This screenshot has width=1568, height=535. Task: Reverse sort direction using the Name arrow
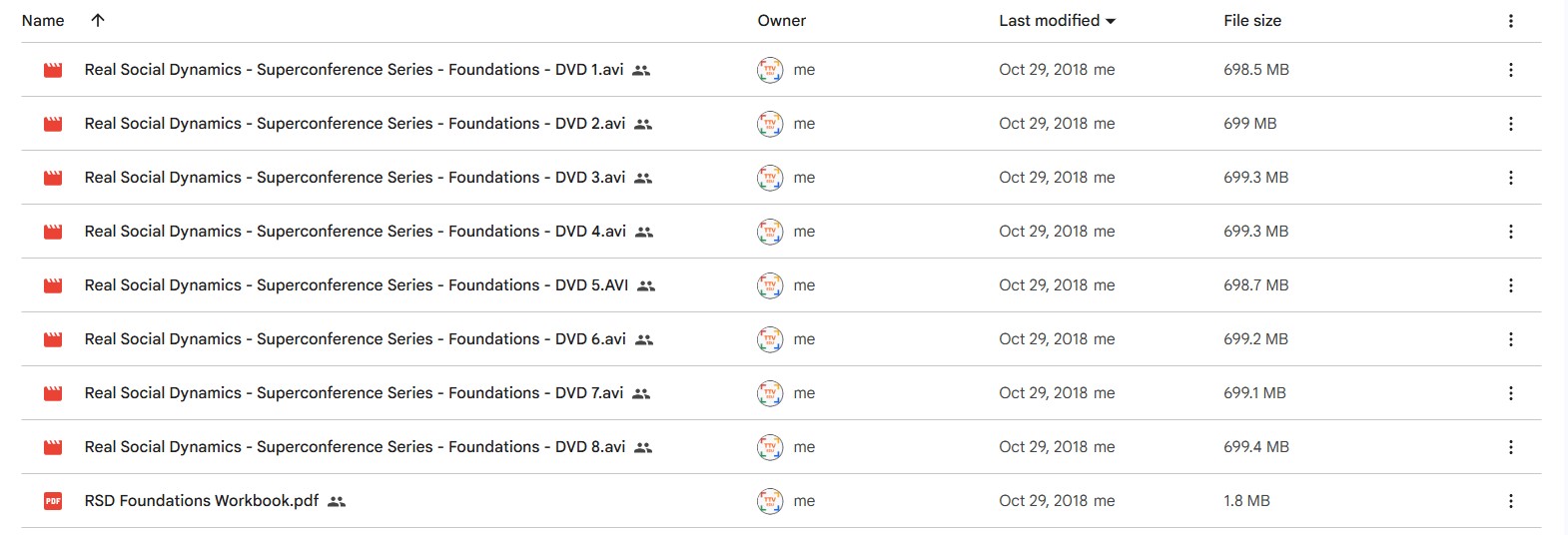[x=97, y=20]
